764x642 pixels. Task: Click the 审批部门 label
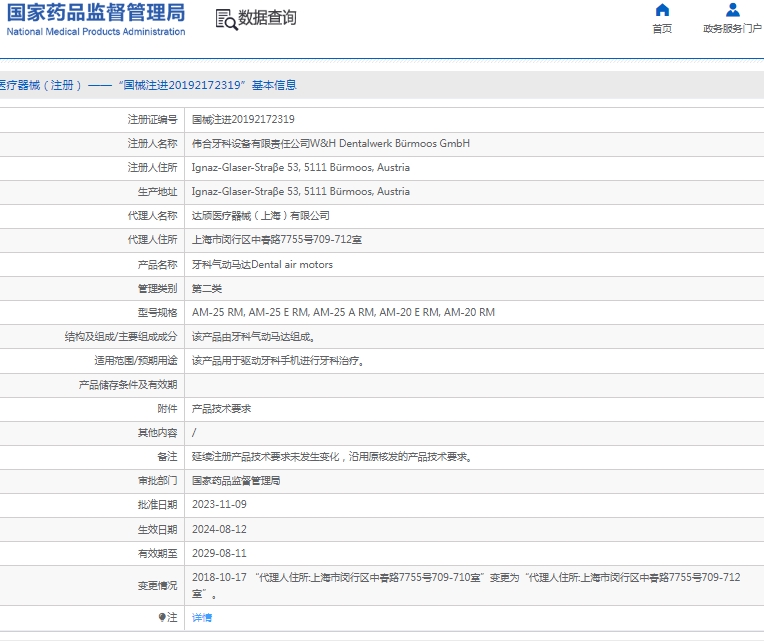[157, 481]
